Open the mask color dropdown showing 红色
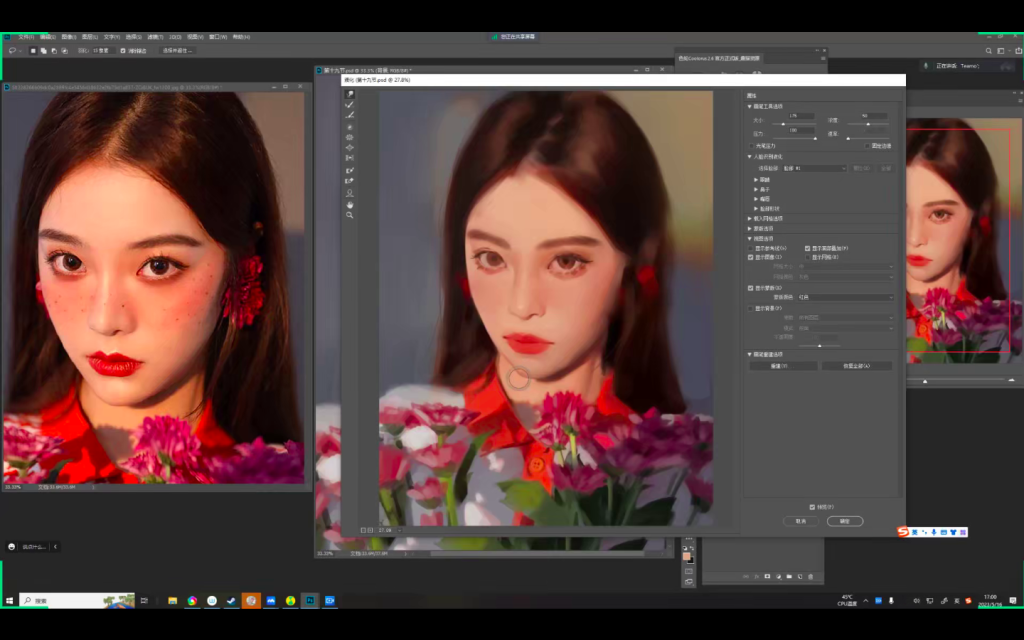This screenshot has height=640, width=1024. coord(845,297)
